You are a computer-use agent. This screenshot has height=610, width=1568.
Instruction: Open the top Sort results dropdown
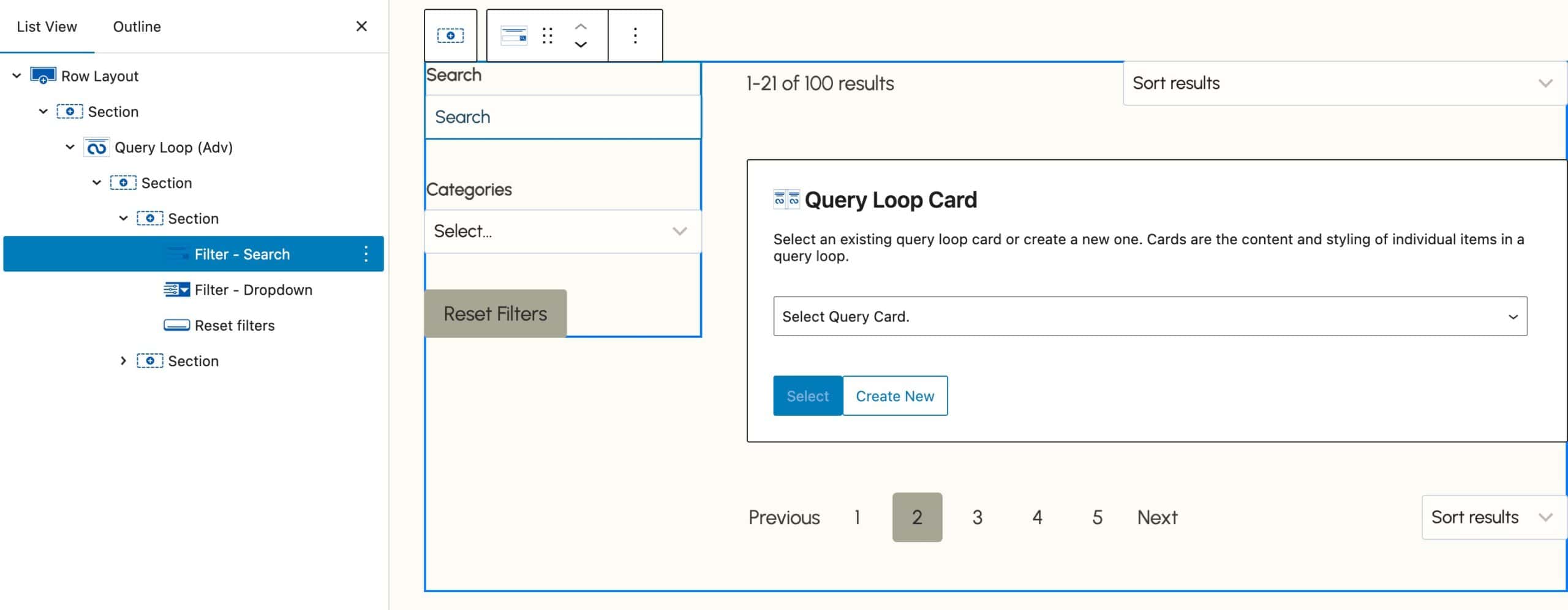click(1344, 83)
